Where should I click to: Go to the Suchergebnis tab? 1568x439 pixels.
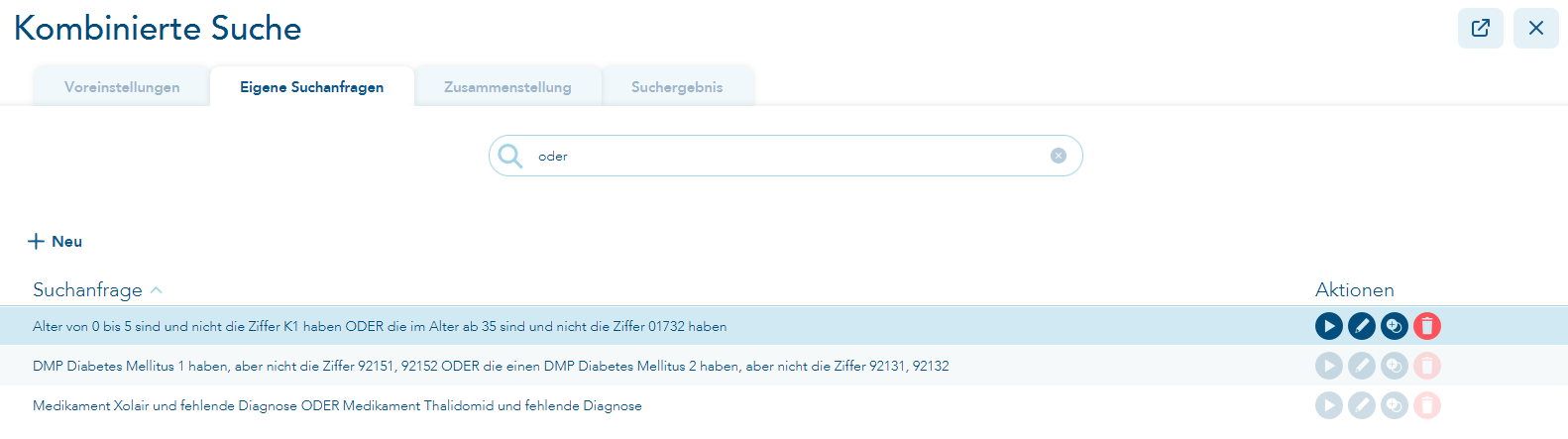(x=677, y=87)
